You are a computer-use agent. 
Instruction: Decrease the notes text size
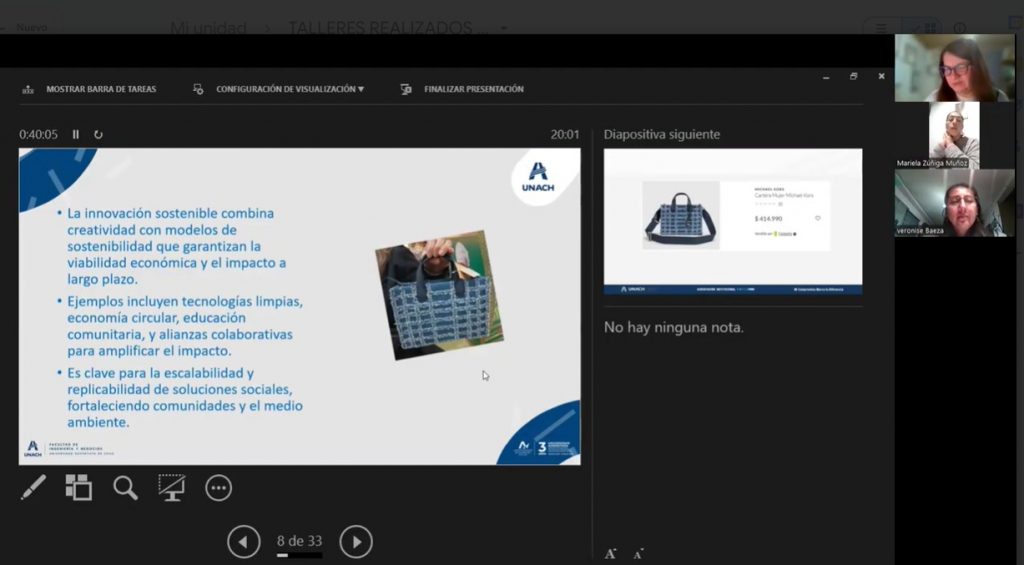[638, 553]
